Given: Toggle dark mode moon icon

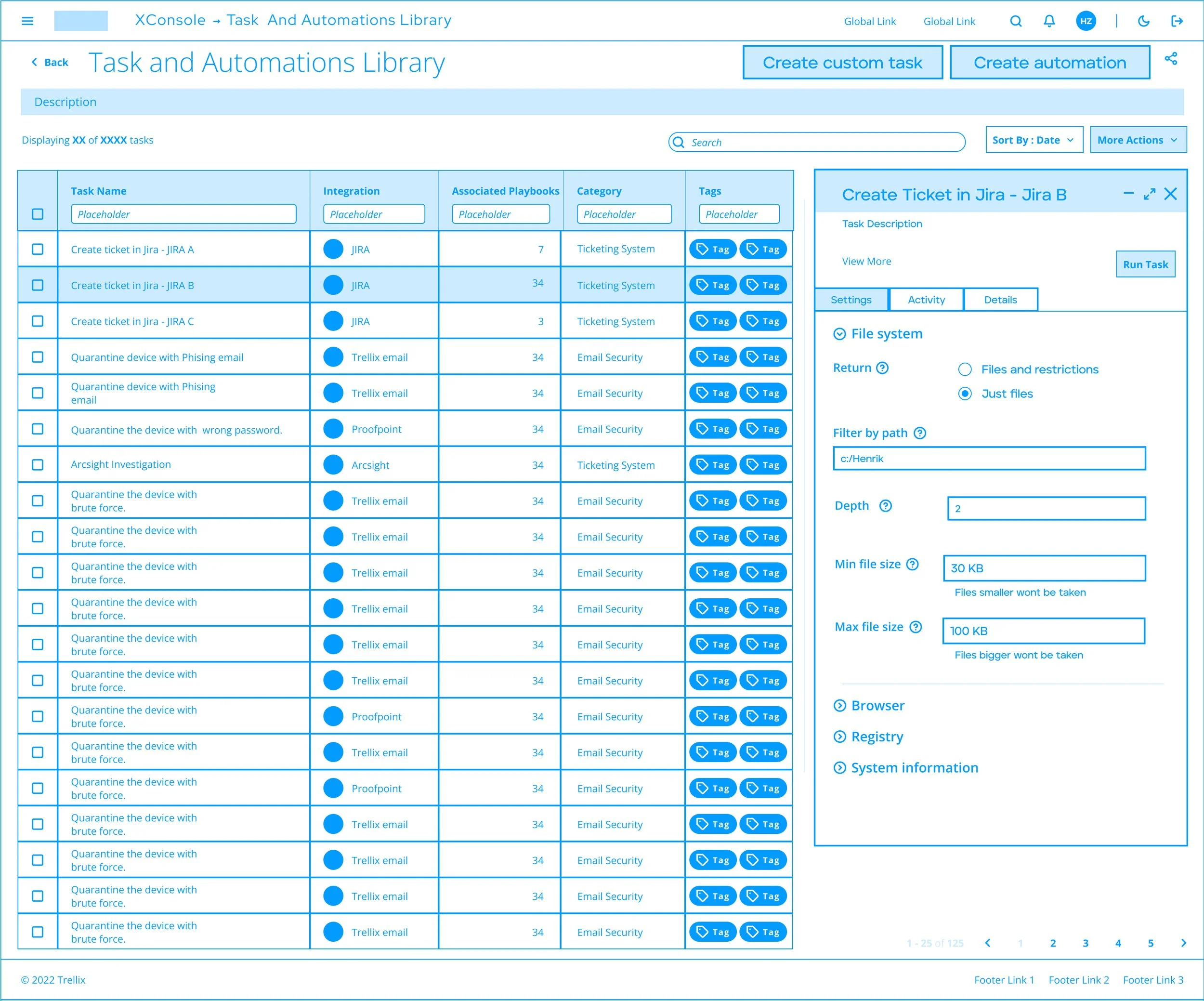Looking at the screenshot, I should pyautogui.click(x=1143, y=21).
